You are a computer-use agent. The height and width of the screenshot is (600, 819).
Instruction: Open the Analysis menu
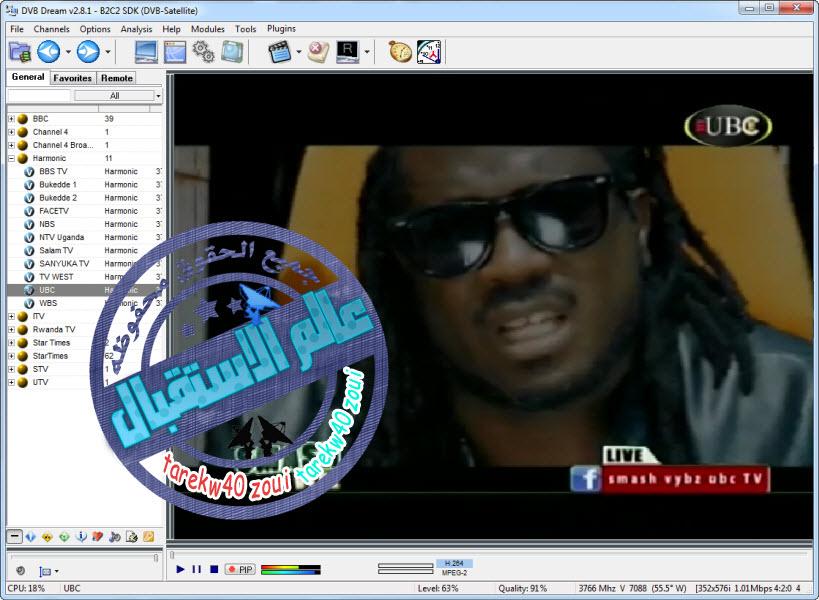pyautogui.click(x=136, y=29)
